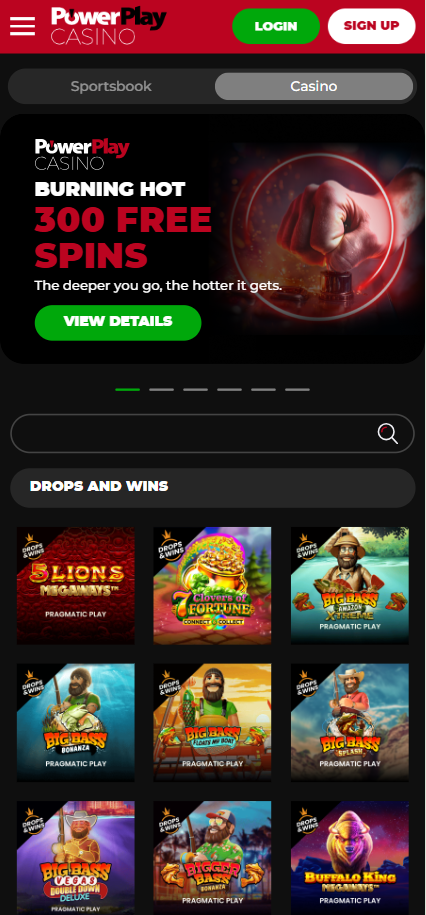Open Big Bass Floats My Boat game

coord(212,722)
